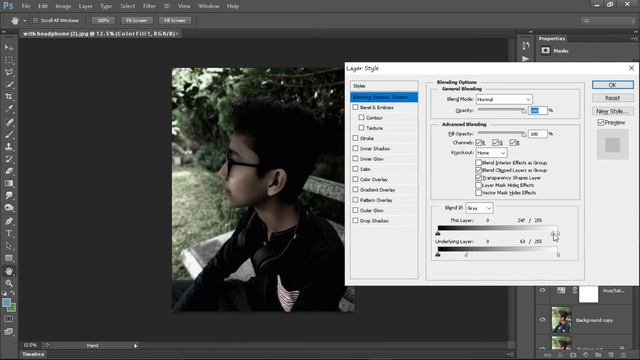Check Layer Mask Hides Effects

coord(478,185)
